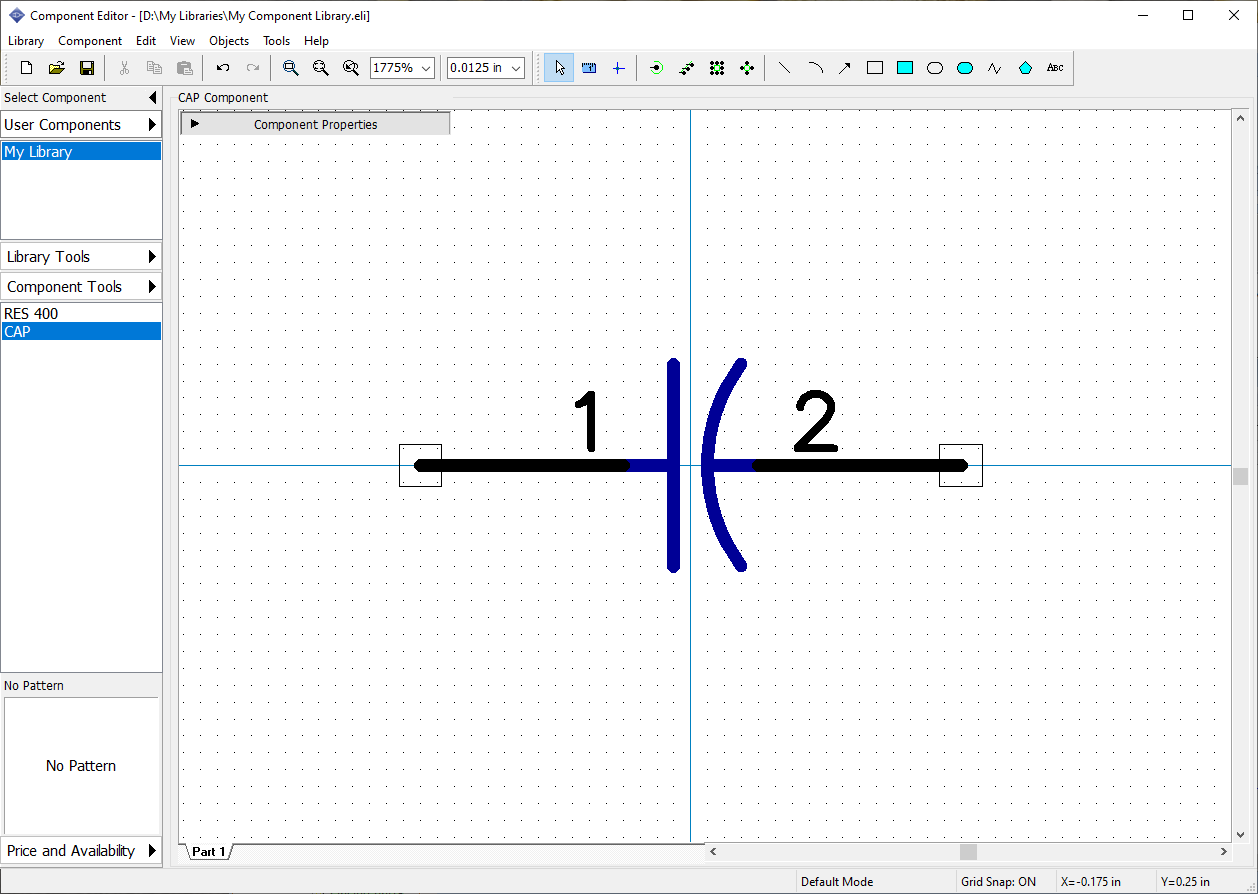The width and height of the screenshot is (1258, 894).
Task: Click the horizontal scrollbar thumb
Action: (x=968, y=851)
